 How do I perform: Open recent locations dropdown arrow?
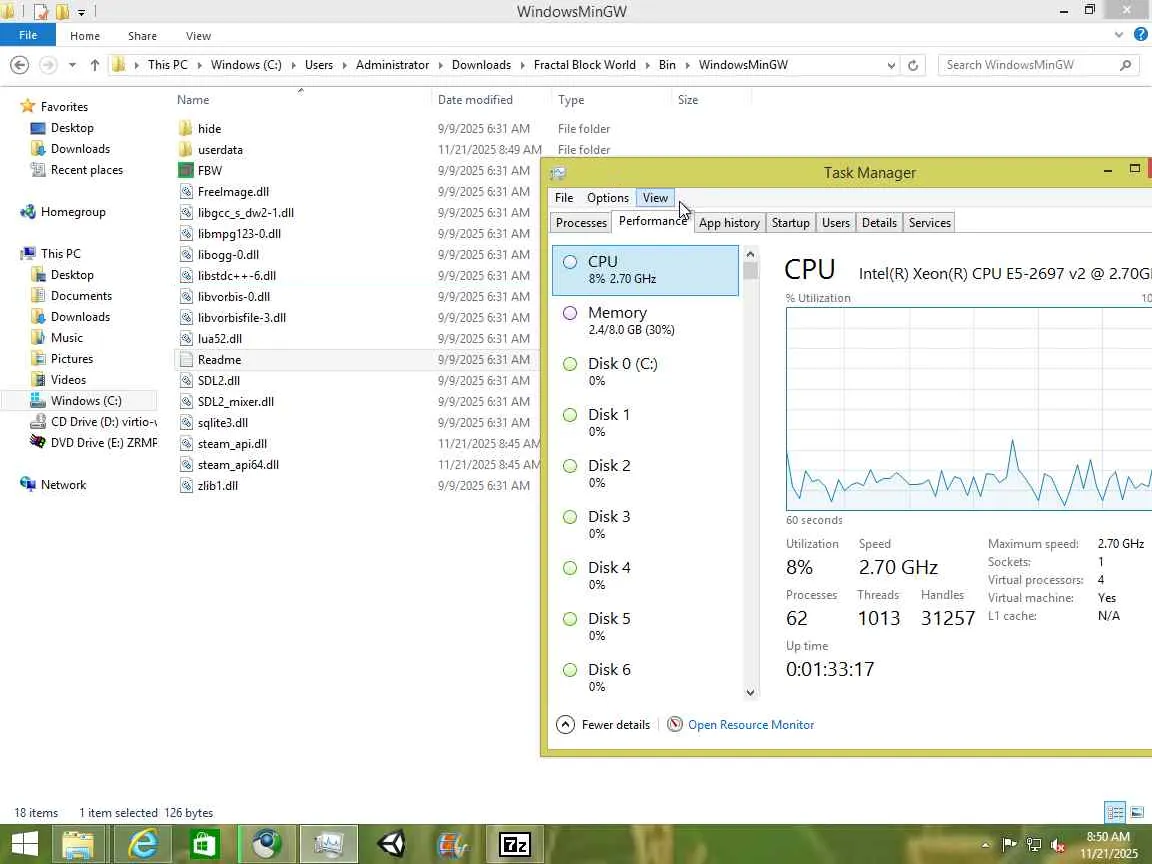(72, 65)
